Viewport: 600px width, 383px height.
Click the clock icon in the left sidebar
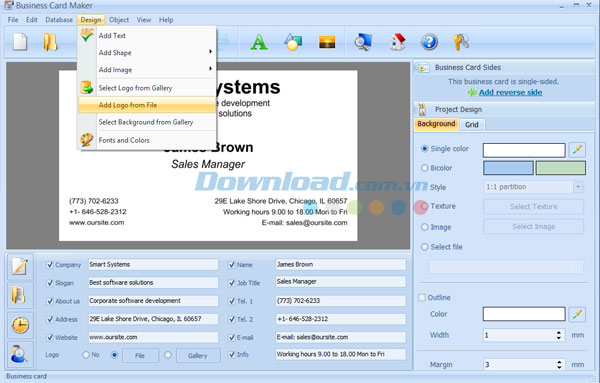pos(20,325)
